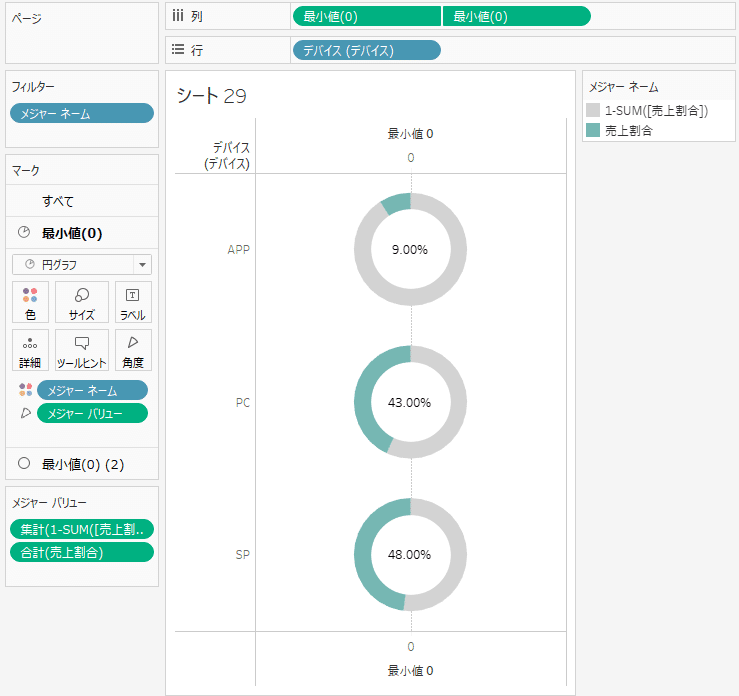Select the first 最小値(0) pill on columns shelf
Viewport: 739px width, 696px height.
pyautogui.click(x=367, y=16)
